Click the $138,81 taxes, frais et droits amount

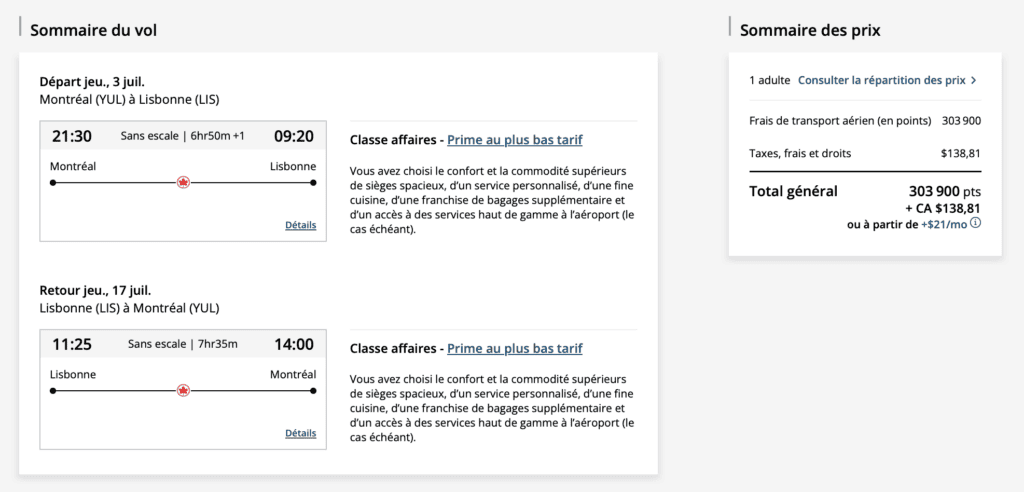(960, 154)
